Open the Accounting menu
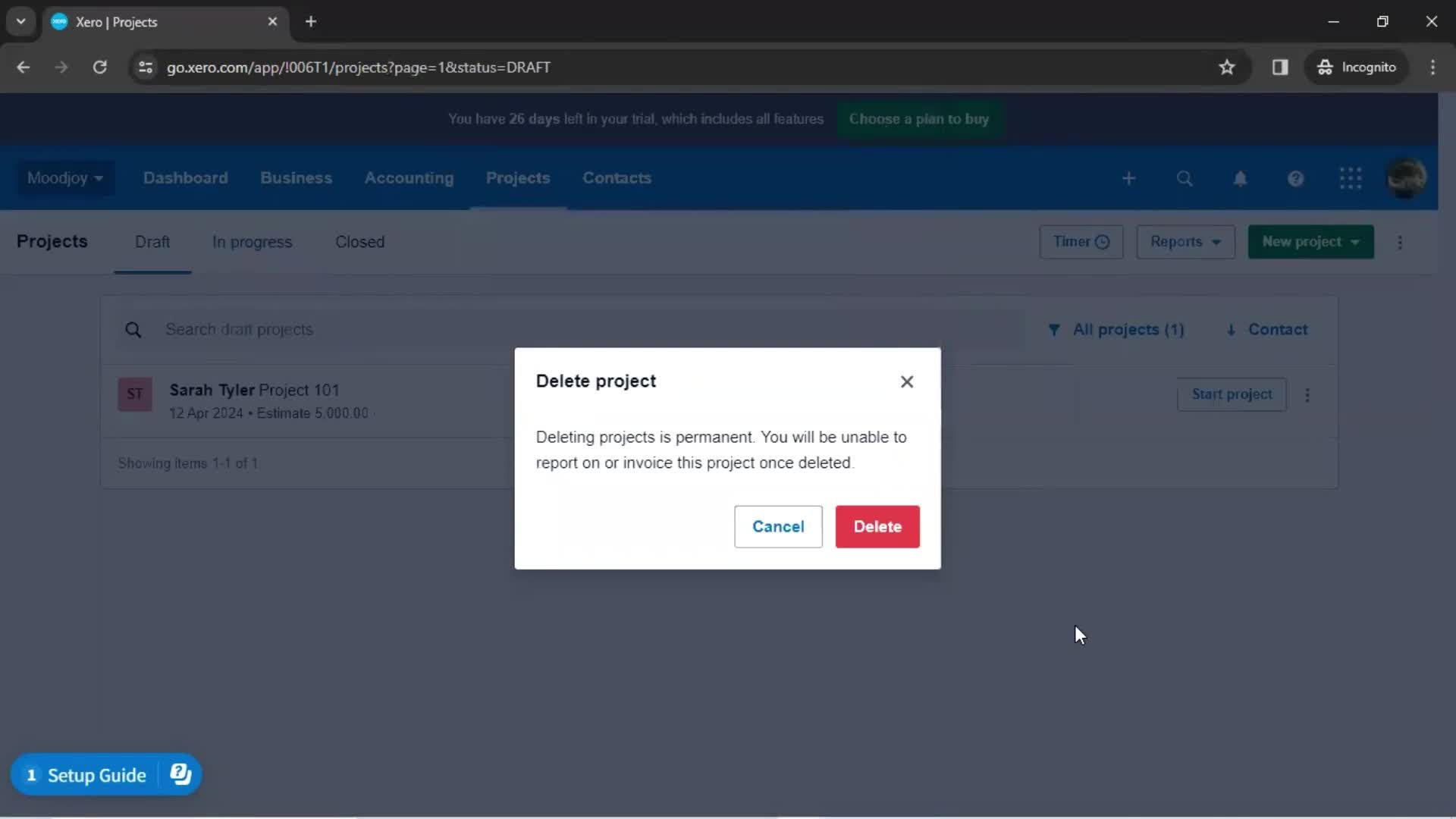 click(x=409, y=177)
